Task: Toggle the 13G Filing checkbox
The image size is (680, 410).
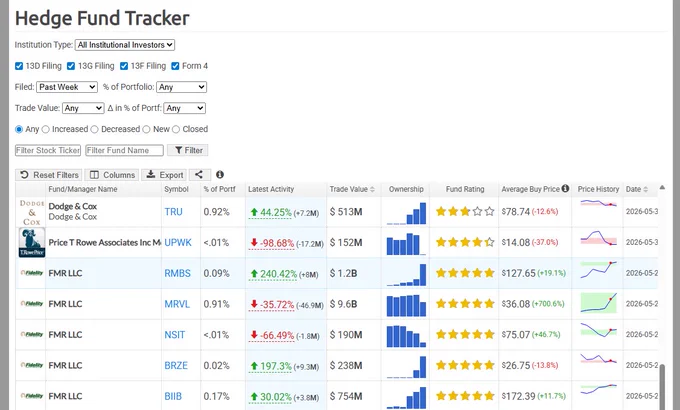Action: point(71,66)
